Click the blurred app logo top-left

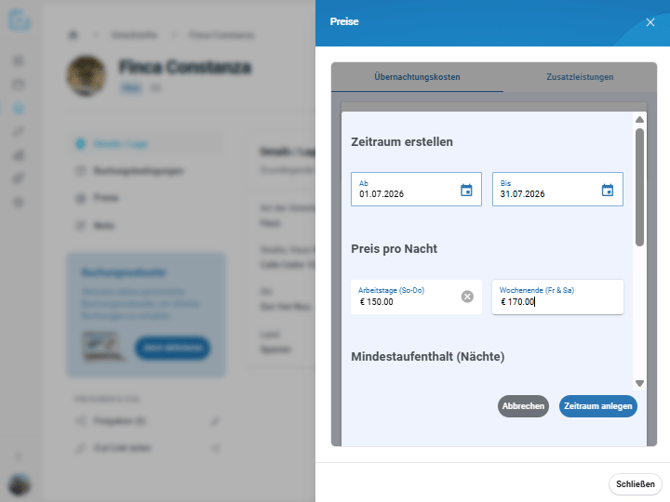[x=19, y=19]
